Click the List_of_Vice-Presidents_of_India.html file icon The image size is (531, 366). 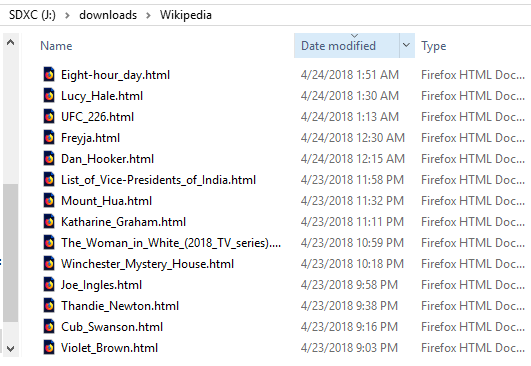coord(49,179)
